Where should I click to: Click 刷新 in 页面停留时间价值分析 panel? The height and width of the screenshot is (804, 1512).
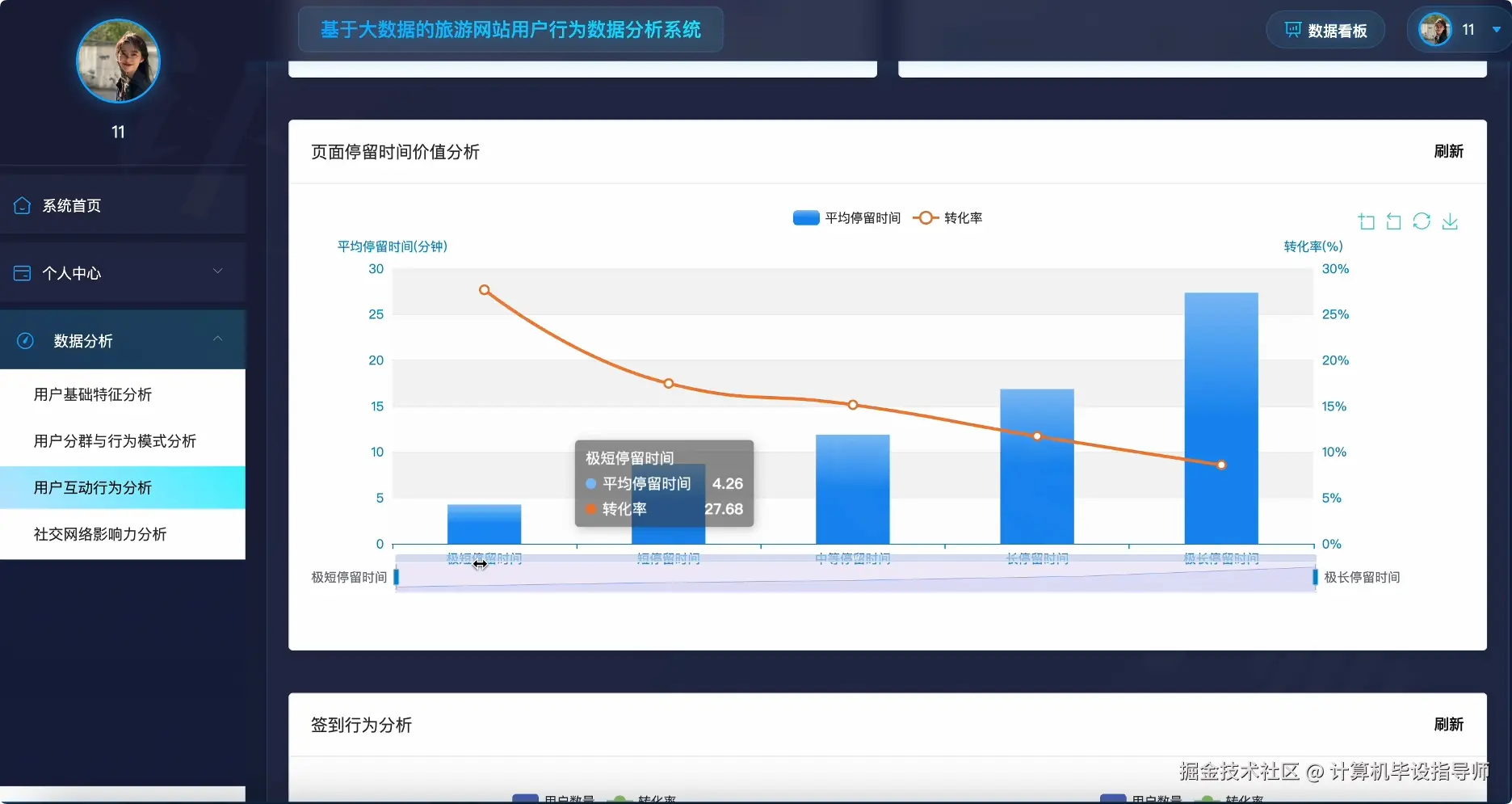pyautogui.click(x=1448, y=152)
